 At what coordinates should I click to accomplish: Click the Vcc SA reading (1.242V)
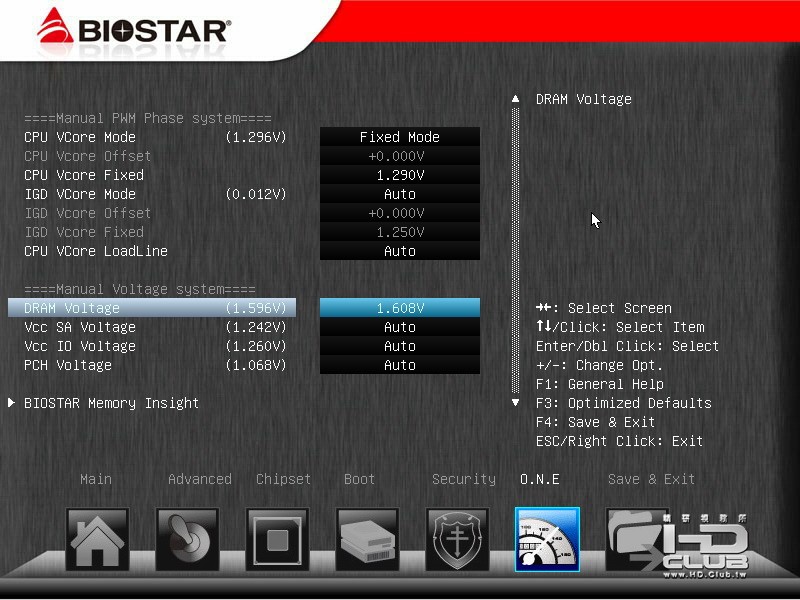coord(256,327)
